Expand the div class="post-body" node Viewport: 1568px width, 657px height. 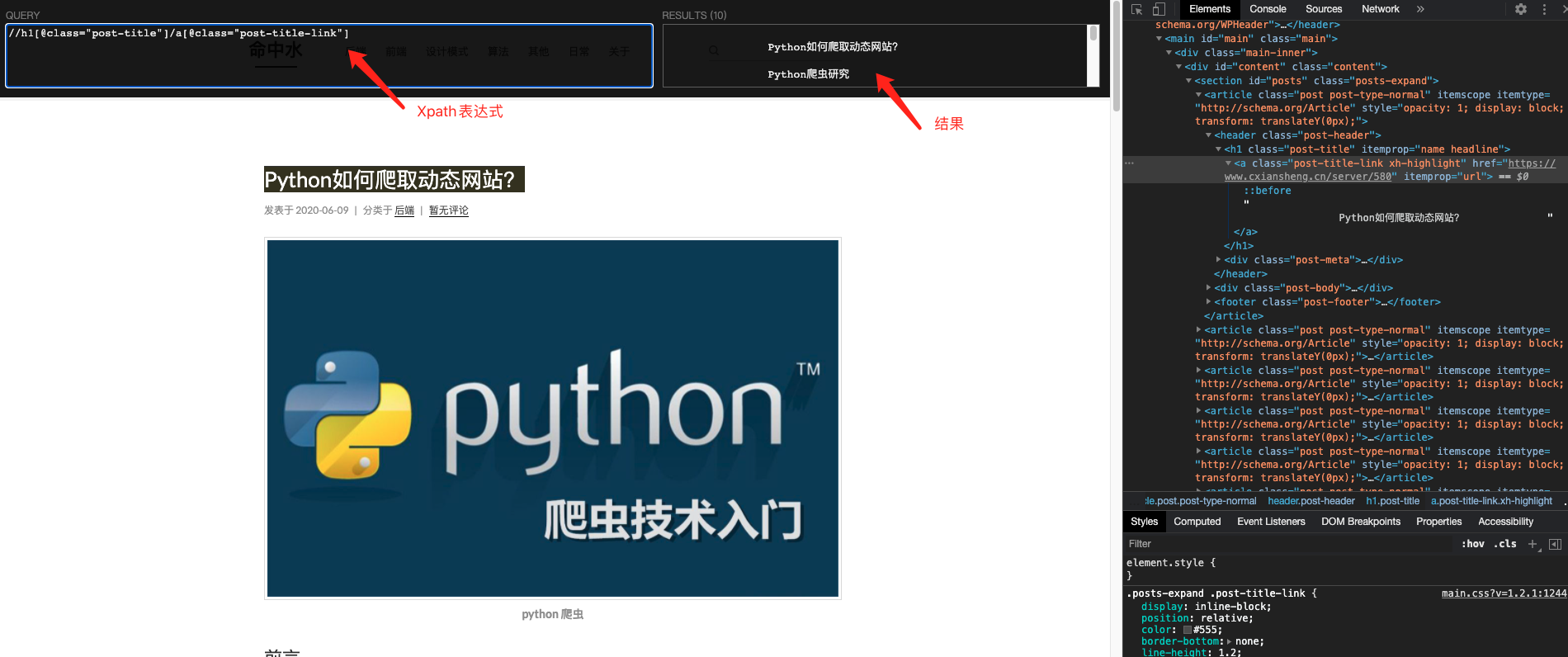click(x=1208, y=288)
